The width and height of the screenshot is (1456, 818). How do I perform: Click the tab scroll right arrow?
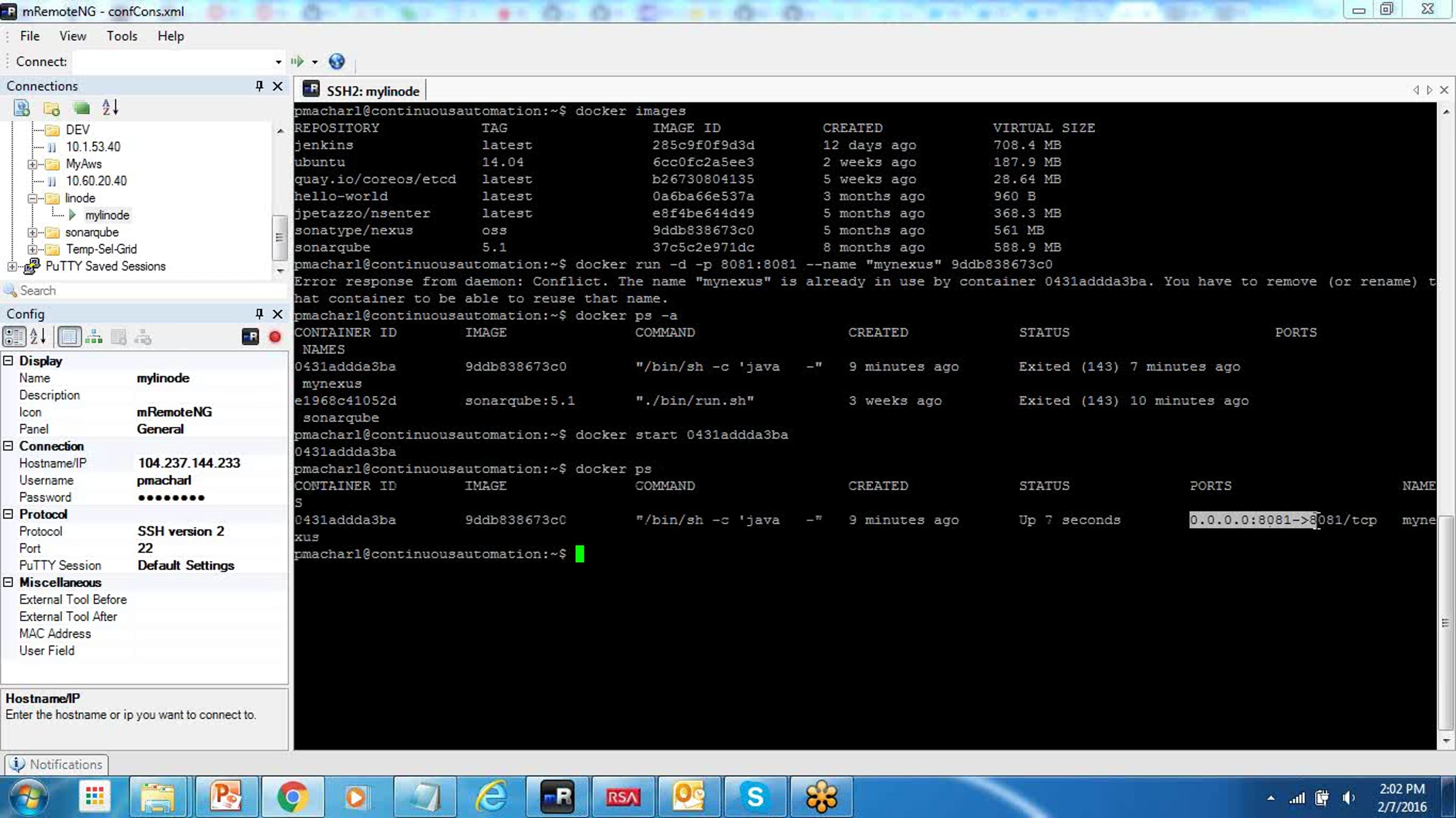click(1429, 90)
